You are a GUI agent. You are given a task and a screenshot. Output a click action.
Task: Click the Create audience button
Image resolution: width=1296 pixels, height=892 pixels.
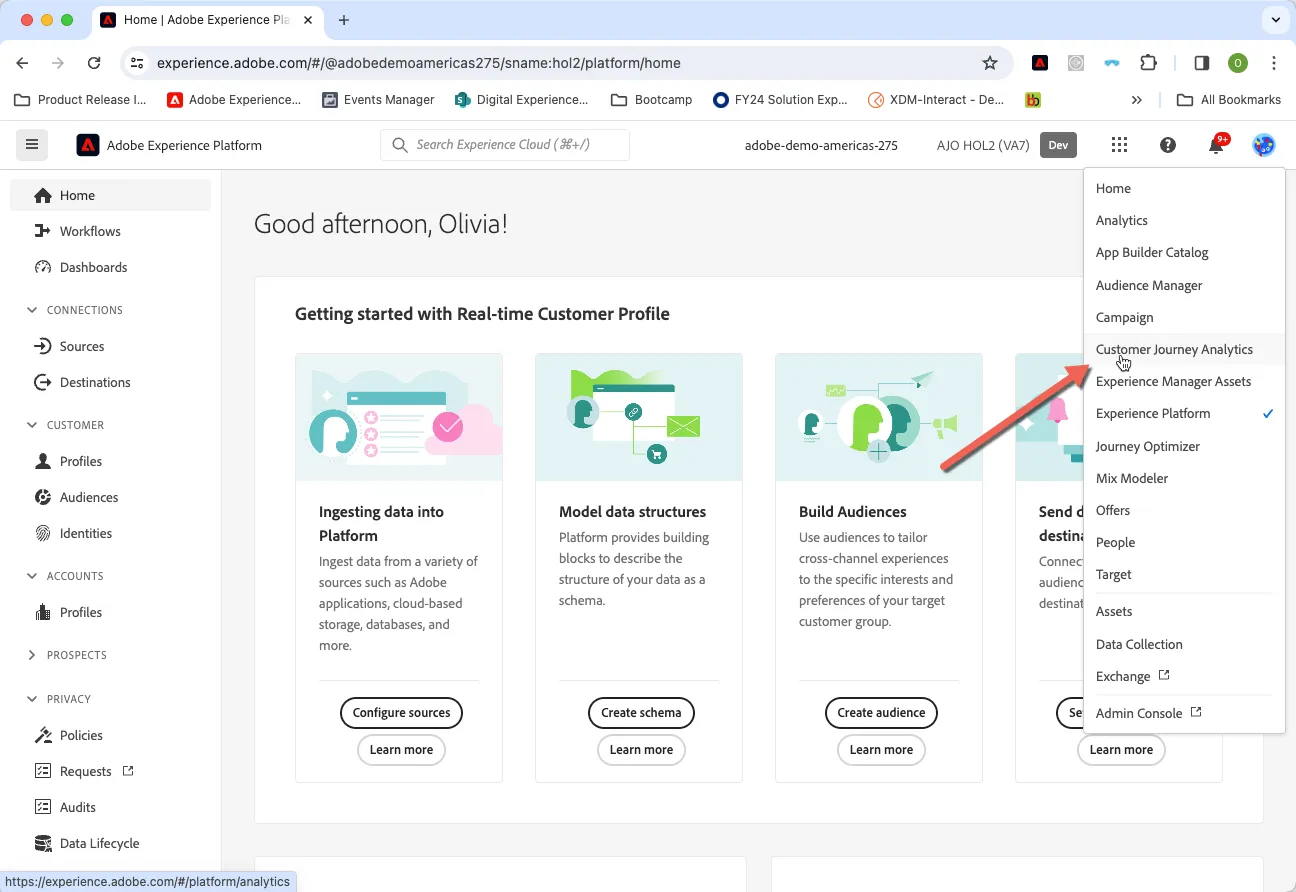coord(881,713)
